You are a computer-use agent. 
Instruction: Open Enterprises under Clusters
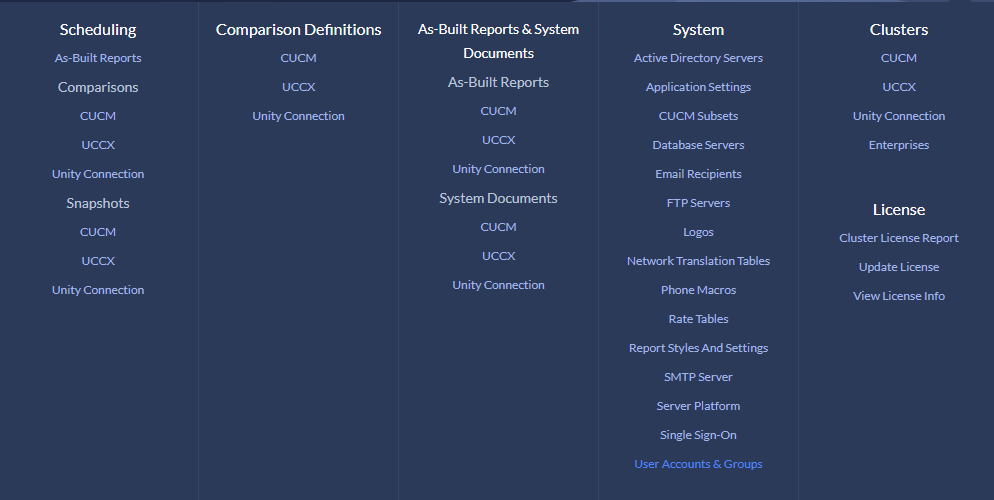898,145
